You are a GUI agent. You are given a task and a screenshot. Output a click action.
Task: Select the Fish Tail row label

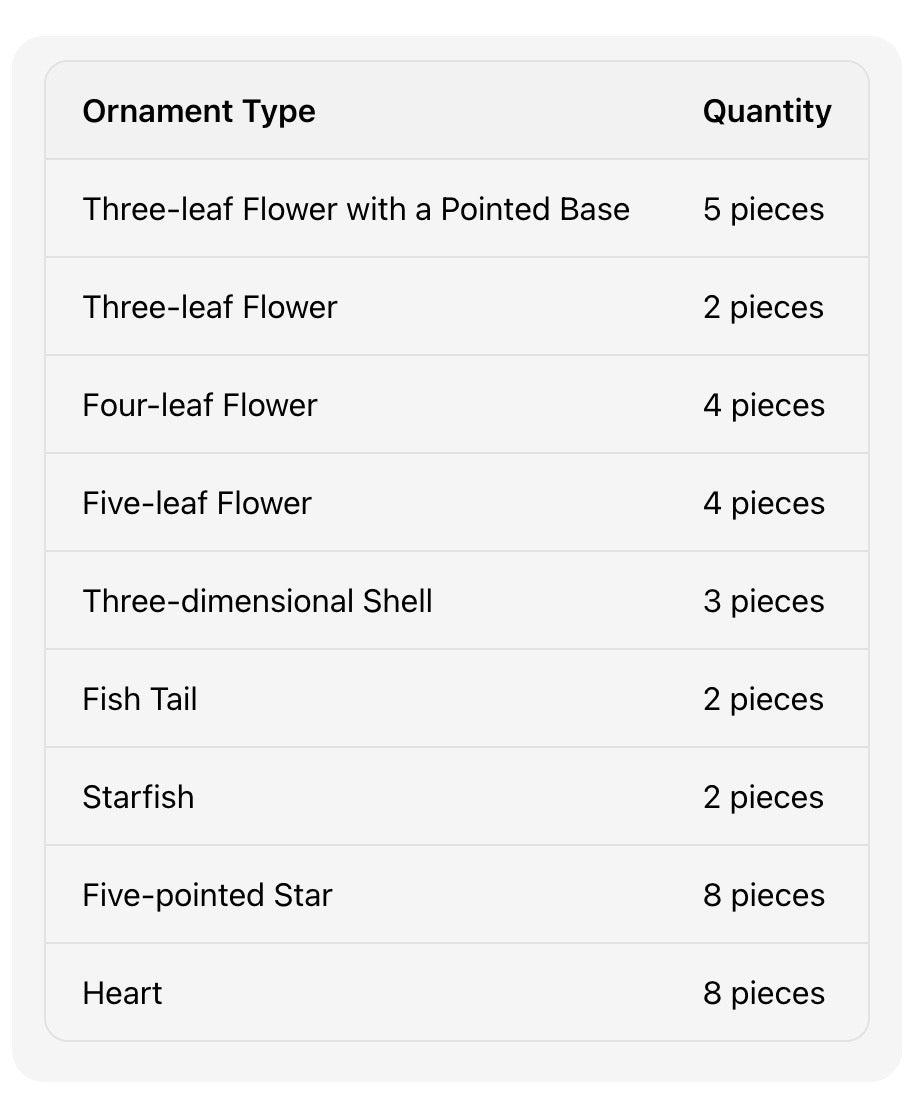click(x=140, y=699)
